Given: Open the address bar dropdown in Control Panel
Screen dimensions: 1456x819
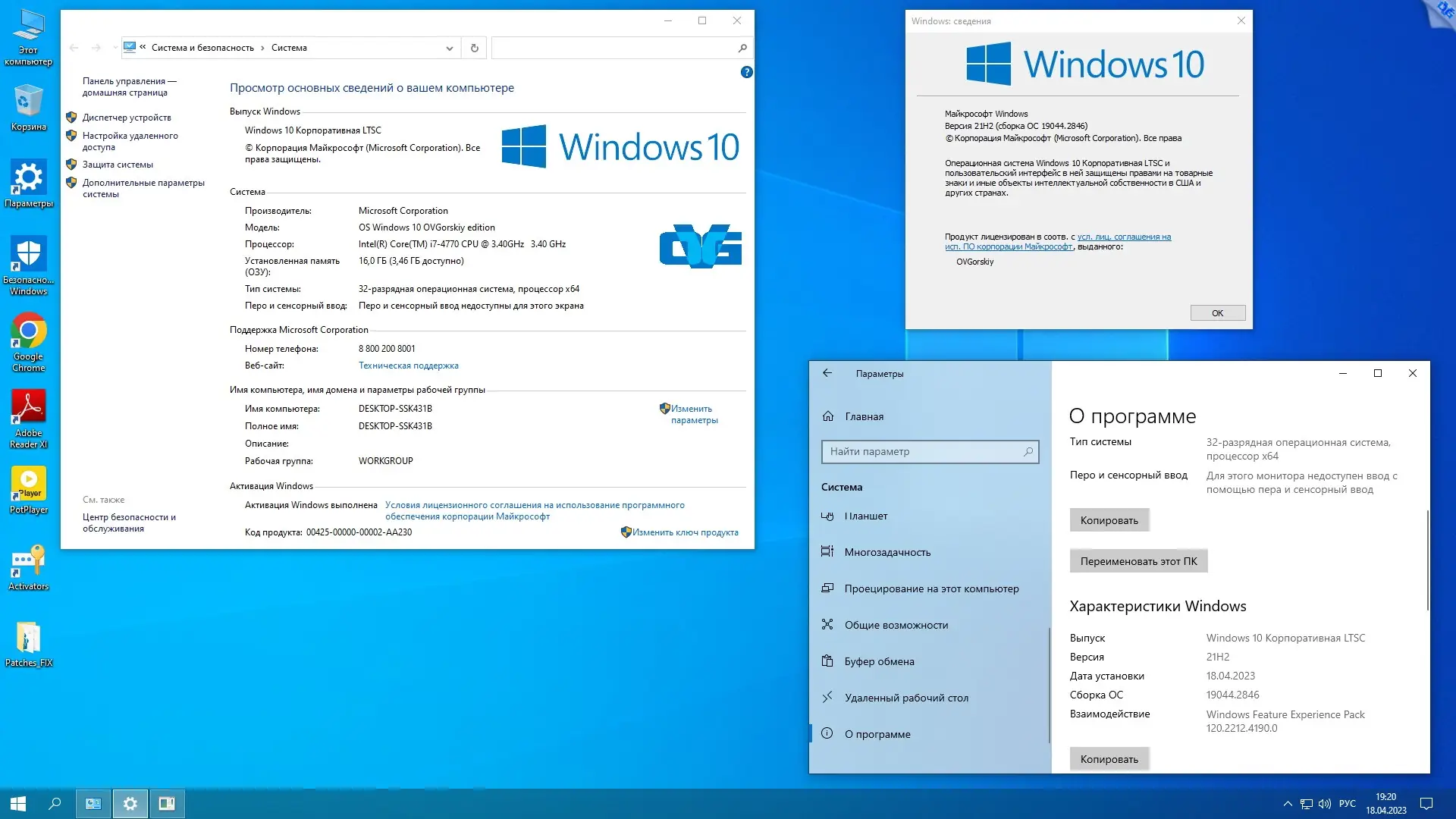Looking at the screenshot, I should [x=450, y=47].
